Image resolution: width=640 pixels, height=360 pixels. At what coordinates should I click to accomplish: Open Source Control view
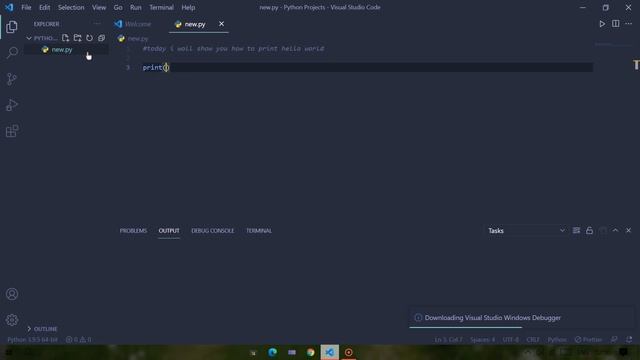[12, 79]
